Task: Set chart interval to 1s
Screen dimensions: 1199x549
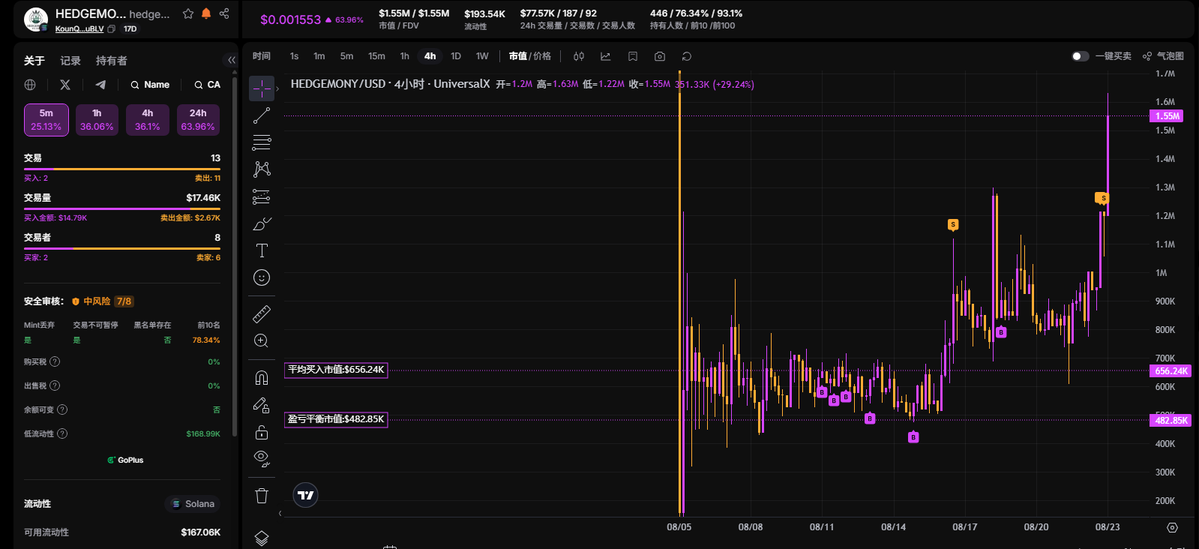Action: pos(294,56)
